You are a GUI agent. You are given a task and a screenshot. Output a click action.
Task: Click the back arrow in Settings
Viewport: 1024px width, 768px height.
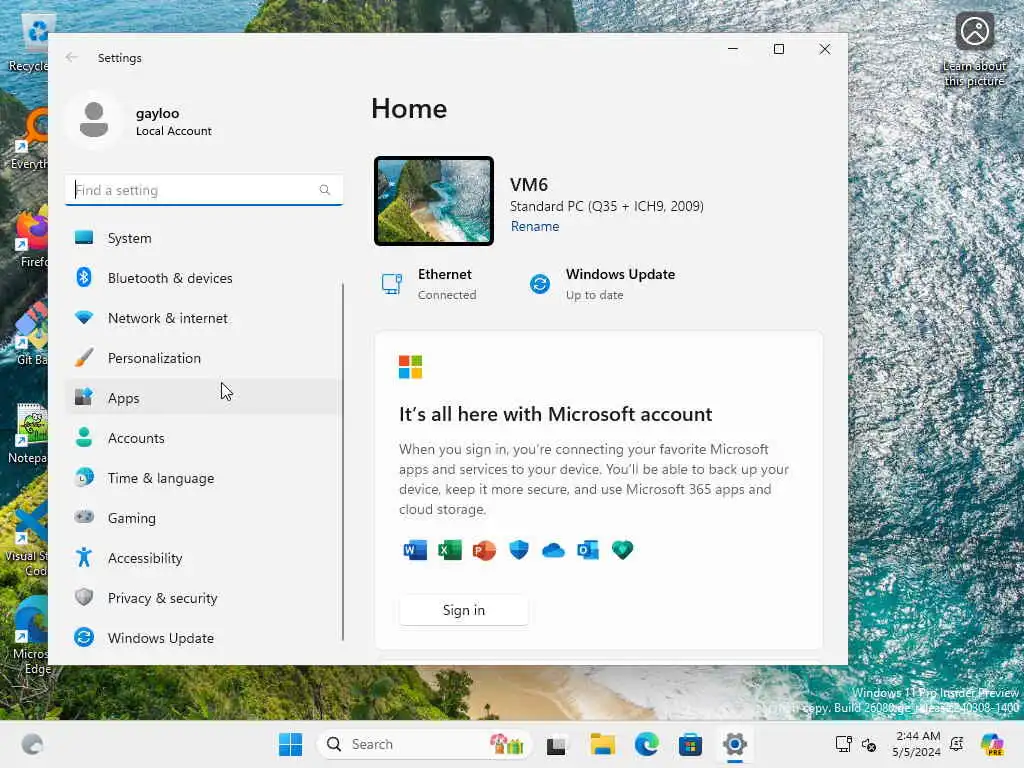[x=72, y=57]
